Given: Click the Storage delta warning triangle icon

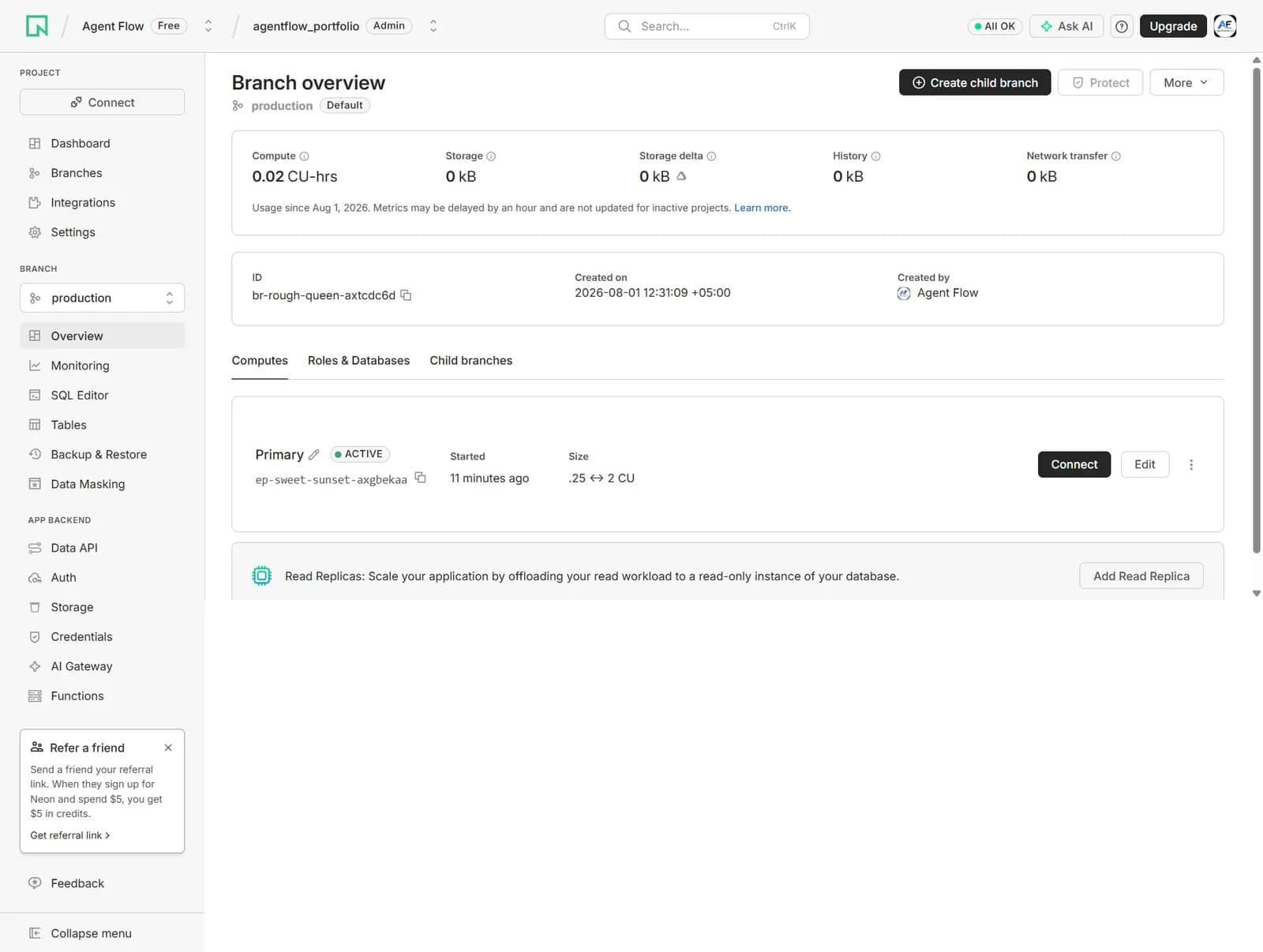Looking at the screenshot, I should [x=681, y=176].
